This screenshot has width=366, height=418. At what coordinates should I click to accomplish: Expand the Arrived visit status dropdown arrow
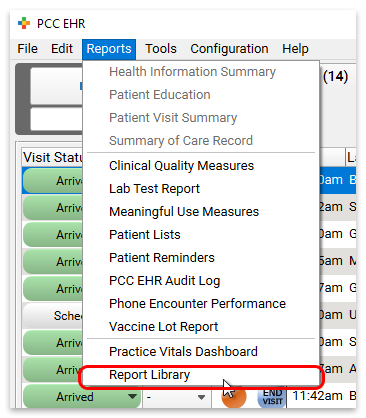pos(132,397)
